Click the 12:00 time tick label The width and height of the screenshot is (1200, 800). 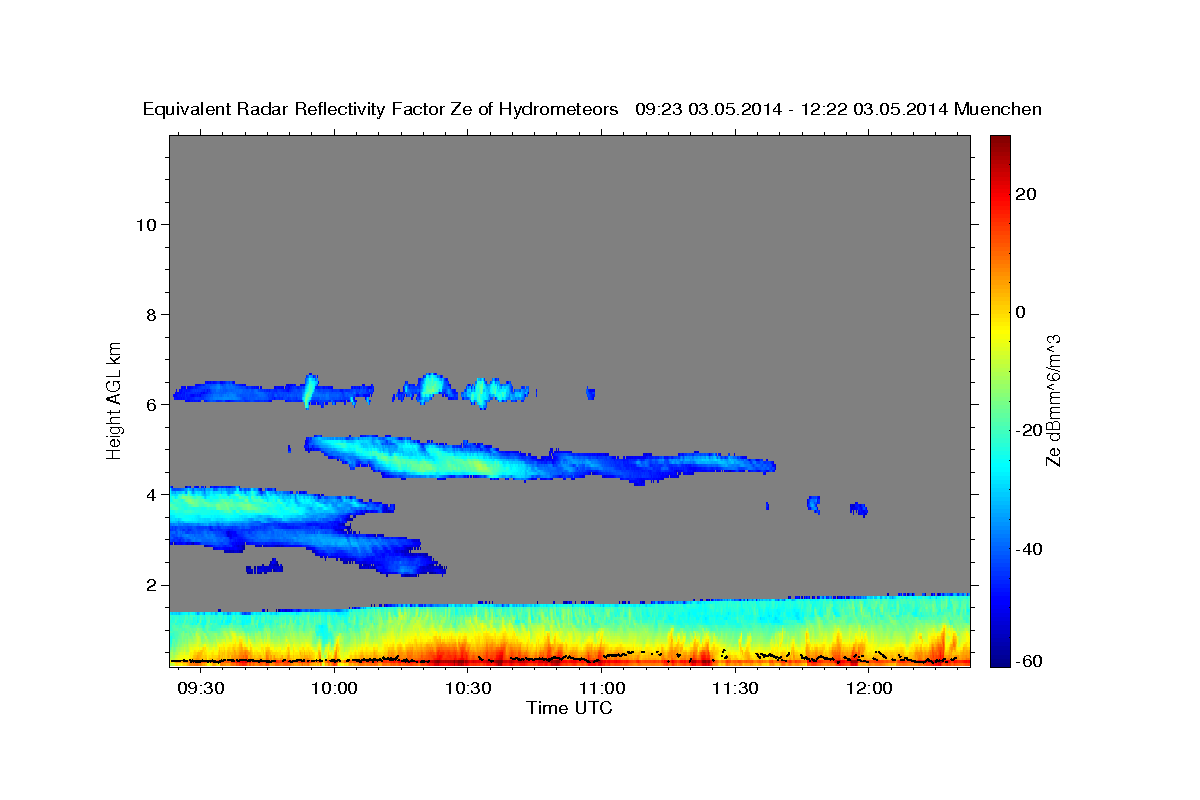point(869,690)
